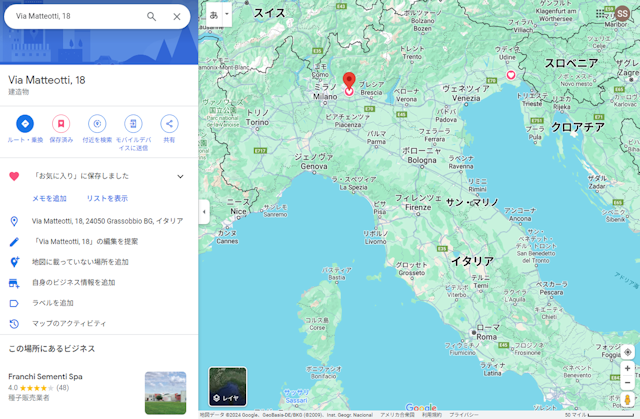This screenshot has height=419, width=640.
Task: Click the リストを表示 link
Action: point(107,198)
